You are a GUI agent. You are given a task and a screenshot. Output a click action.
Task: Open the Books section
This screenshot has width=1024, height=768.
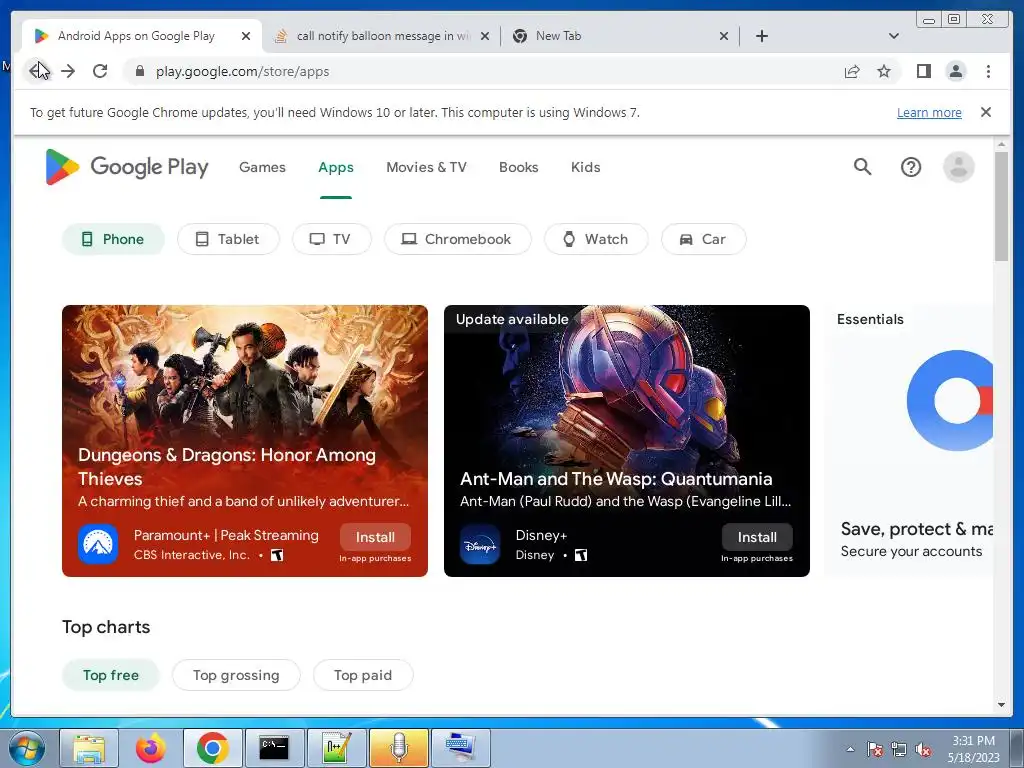[519, 167]
